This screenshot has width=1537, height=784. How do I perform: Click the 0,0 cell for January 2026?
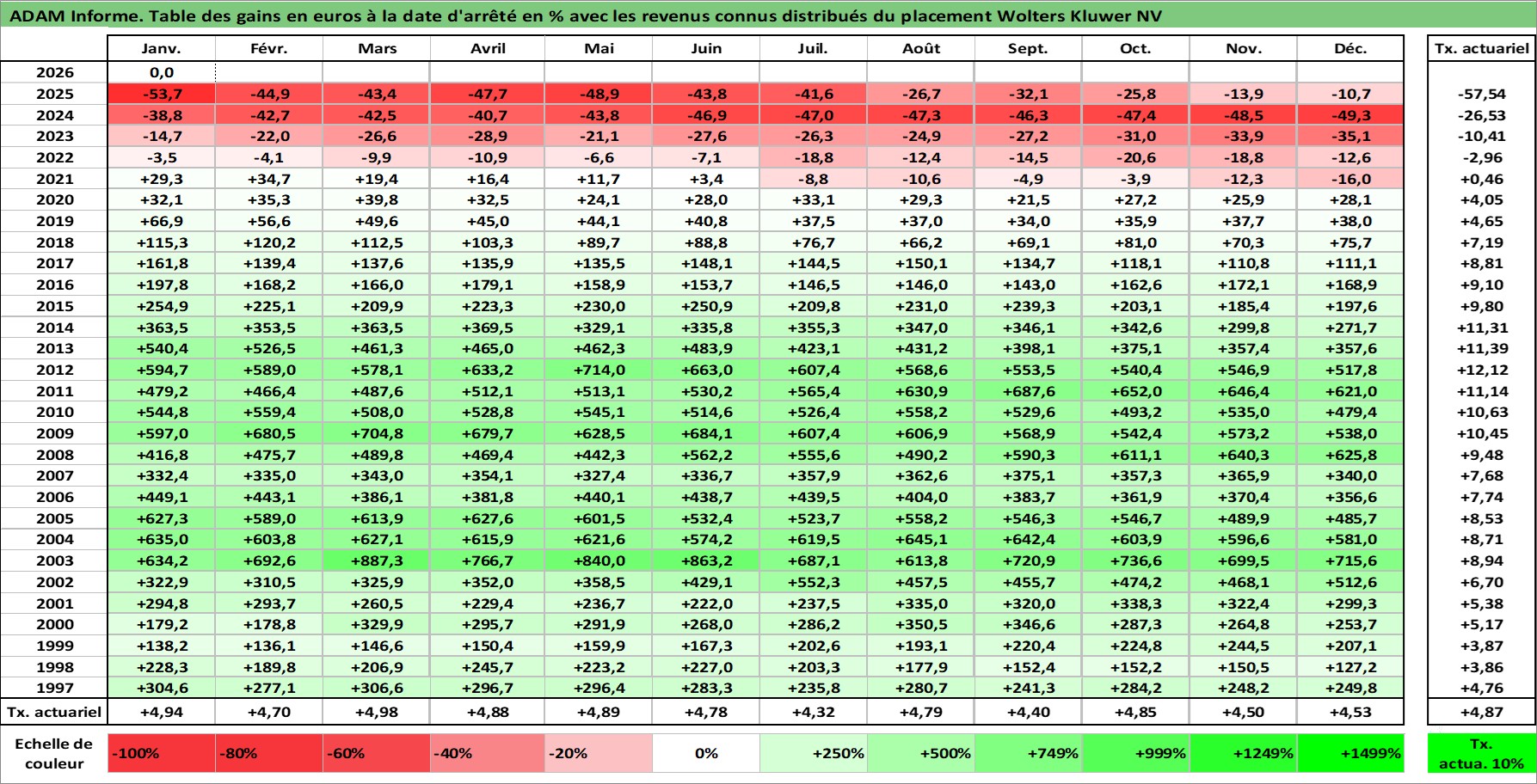coord(162,73)
